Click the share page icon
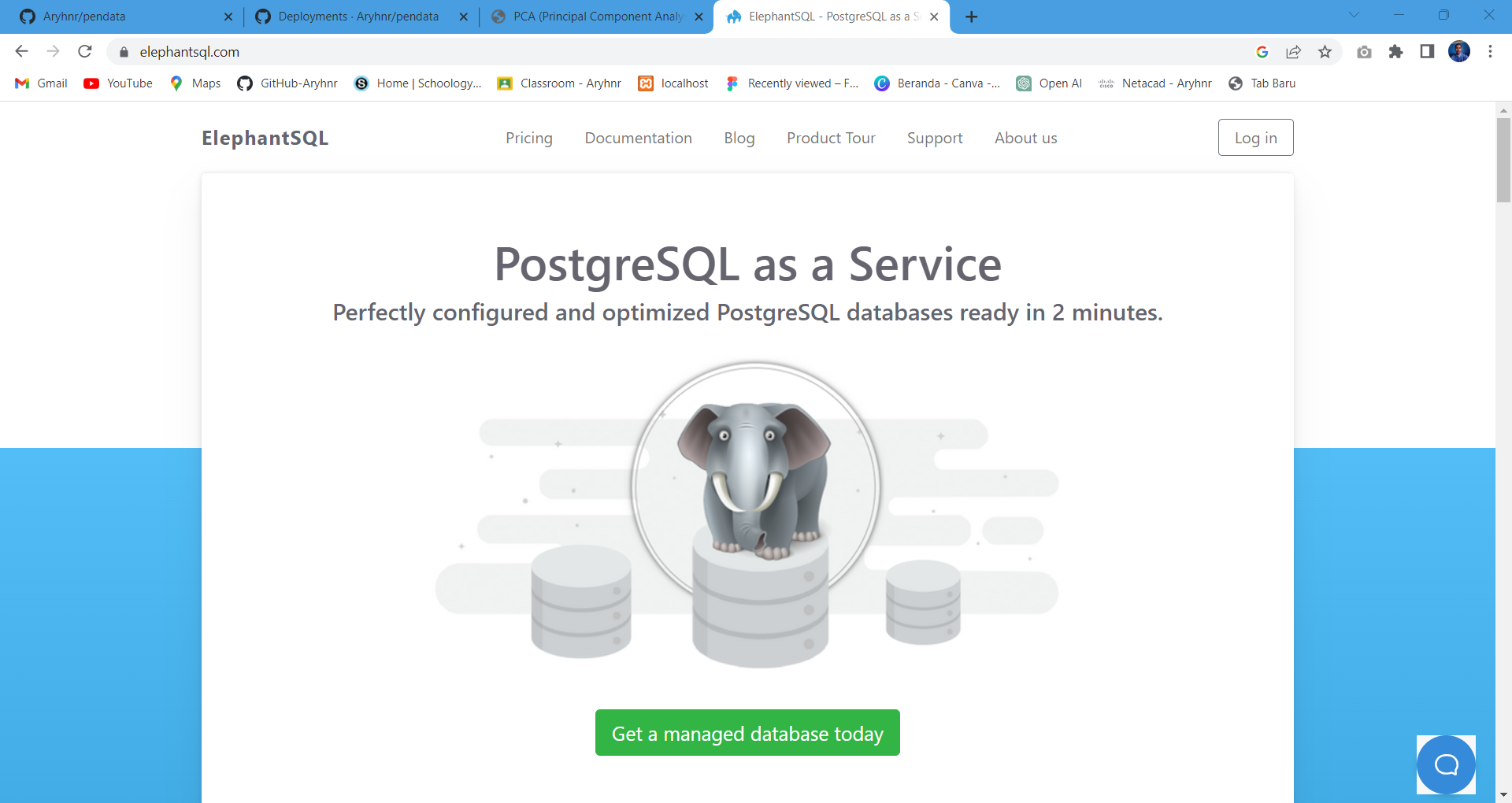Image resolution: width=1512 pixels, height=803 pixels. (x=1293, y=52)
